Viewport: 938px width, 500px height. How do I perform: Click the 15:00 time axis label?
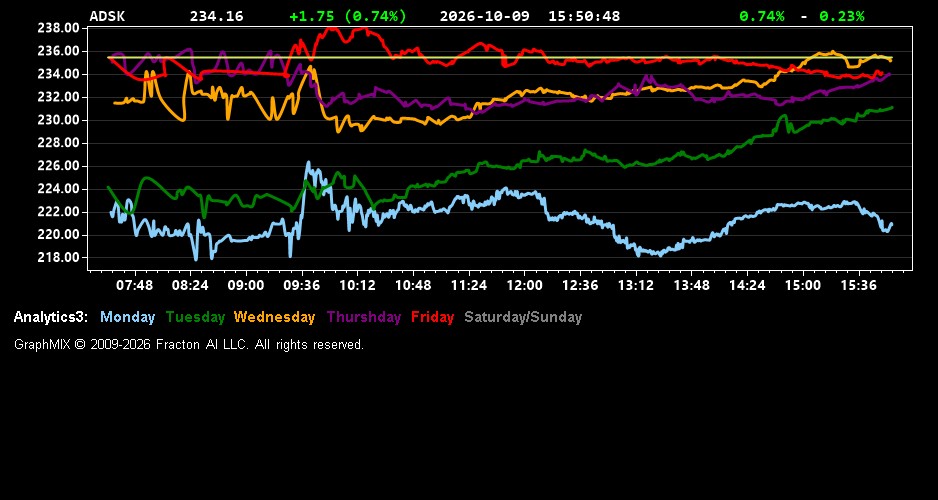pyautogui.click(x=803, y=285)
